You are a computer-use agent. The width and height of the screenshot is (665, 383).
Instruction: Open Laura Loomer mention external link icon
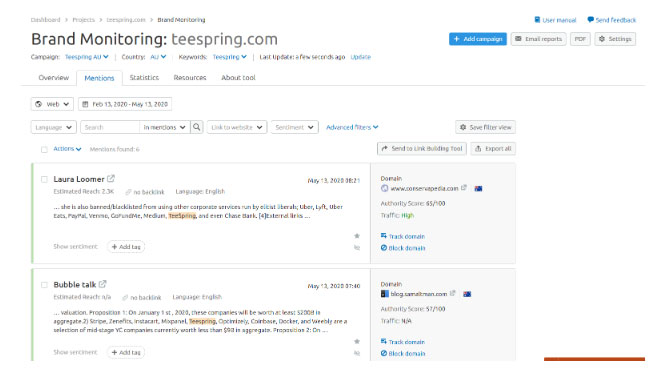coord(111,179)
